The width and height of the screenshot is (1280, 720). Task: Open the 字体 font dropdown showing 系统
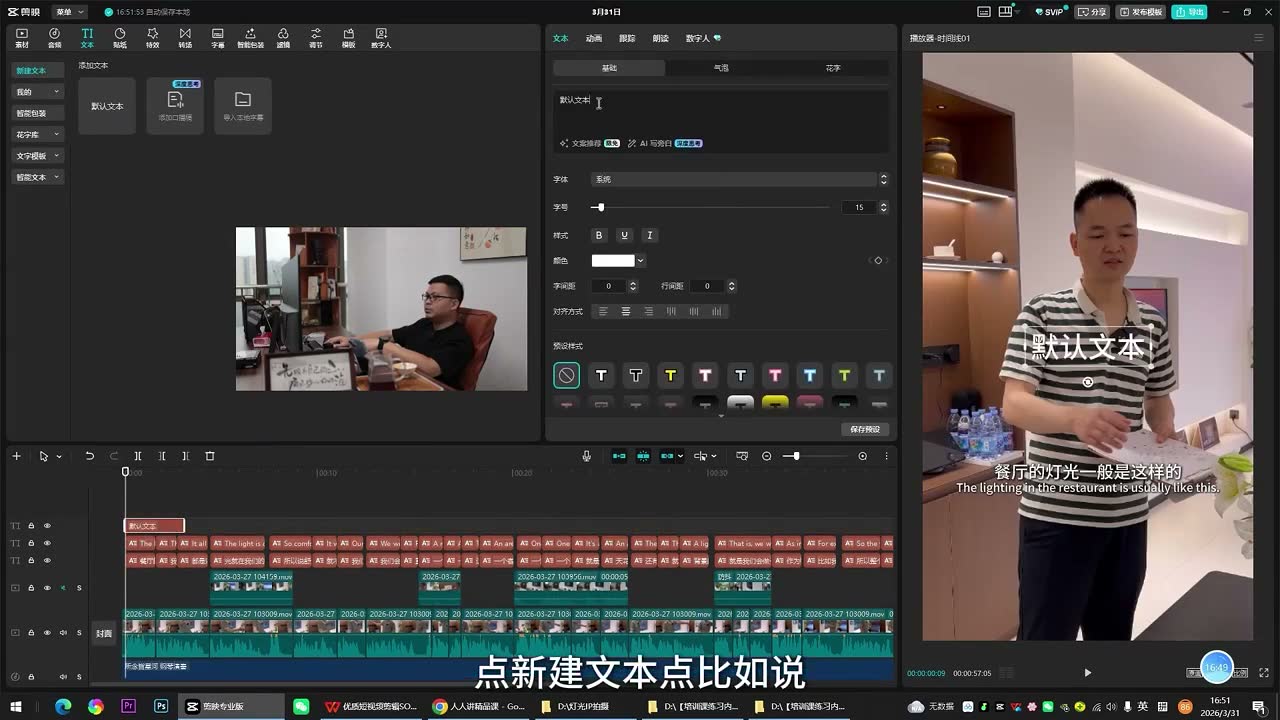[739, 179]
